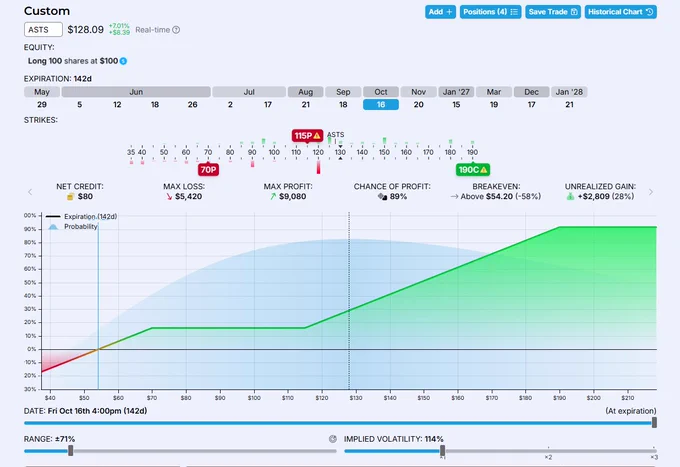The image size is (680, 467).
Task: Click the Range slider handle
Action: click(71, 451)
